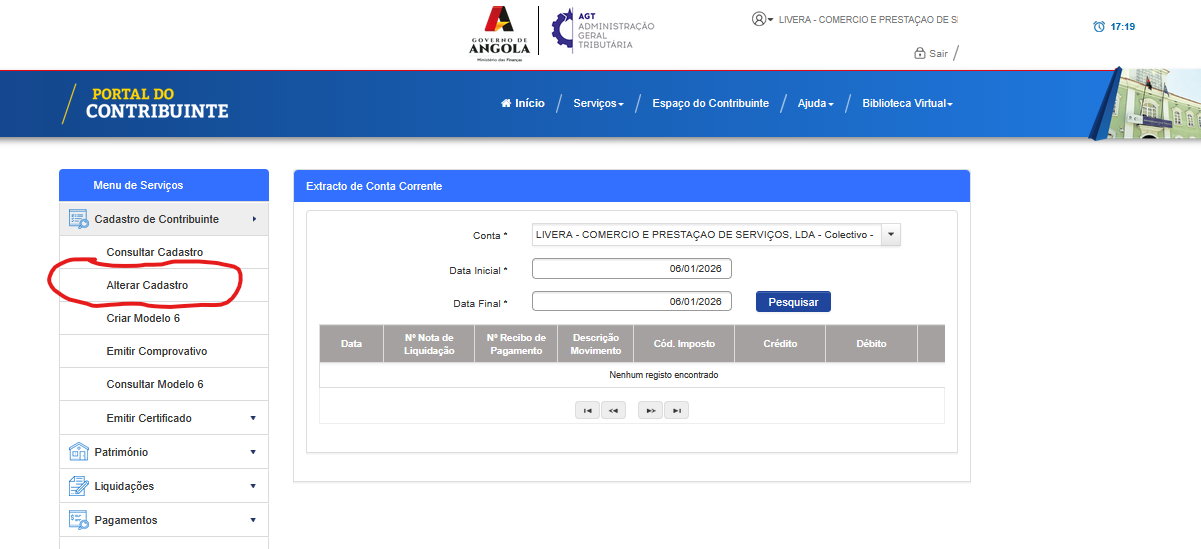The width and height of the screenshot is (1201, 549).
Task: Open the Conta dropdown arrow
Action: (891, 235)
